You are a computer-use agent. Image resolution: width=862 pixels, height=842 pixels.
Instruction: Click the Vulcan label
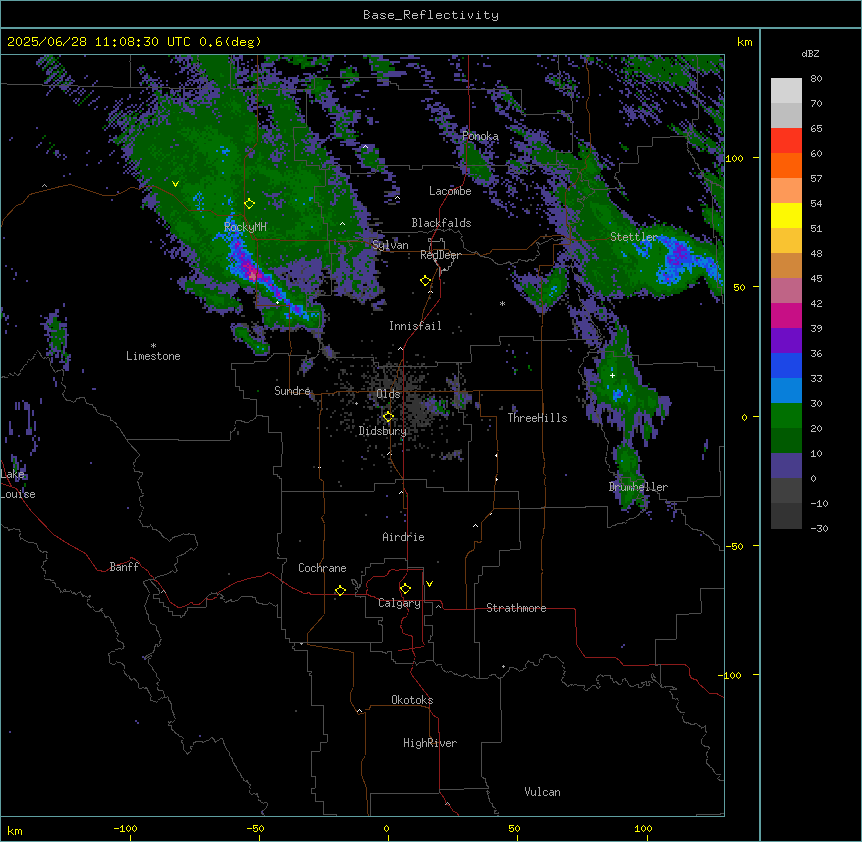[x=543, y=792]
